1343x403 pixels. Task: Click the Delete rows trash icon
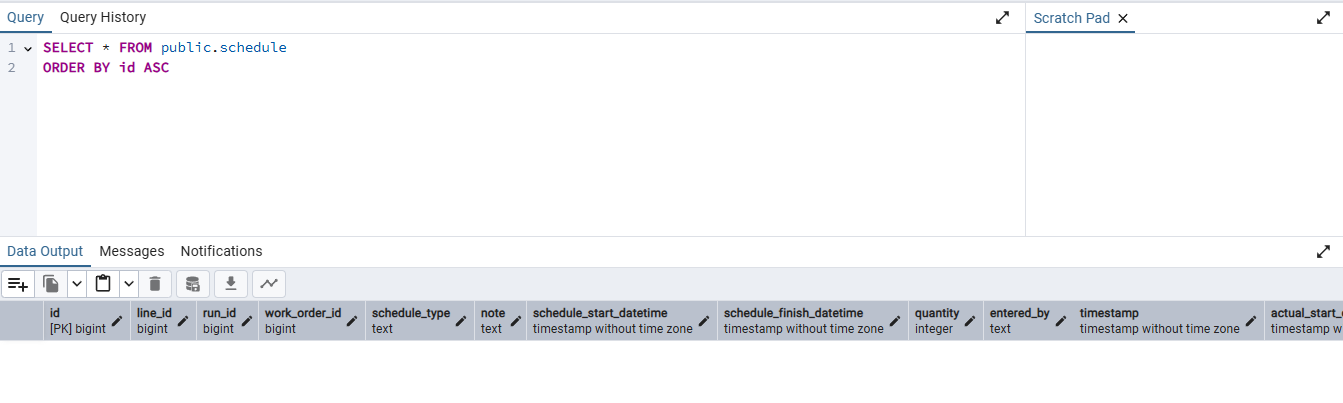154,284
